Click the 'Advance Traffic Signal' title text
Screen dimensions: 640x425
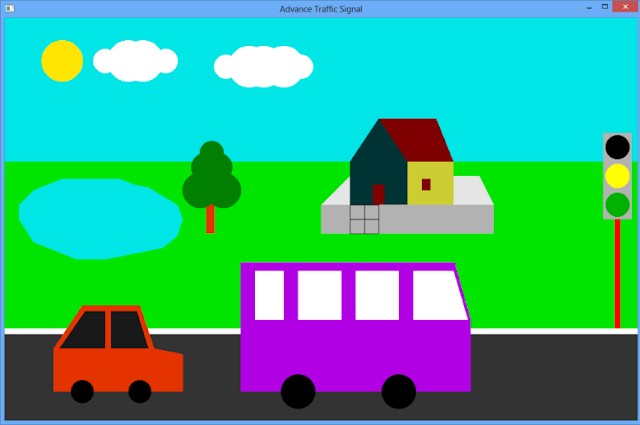coord(321,9)
